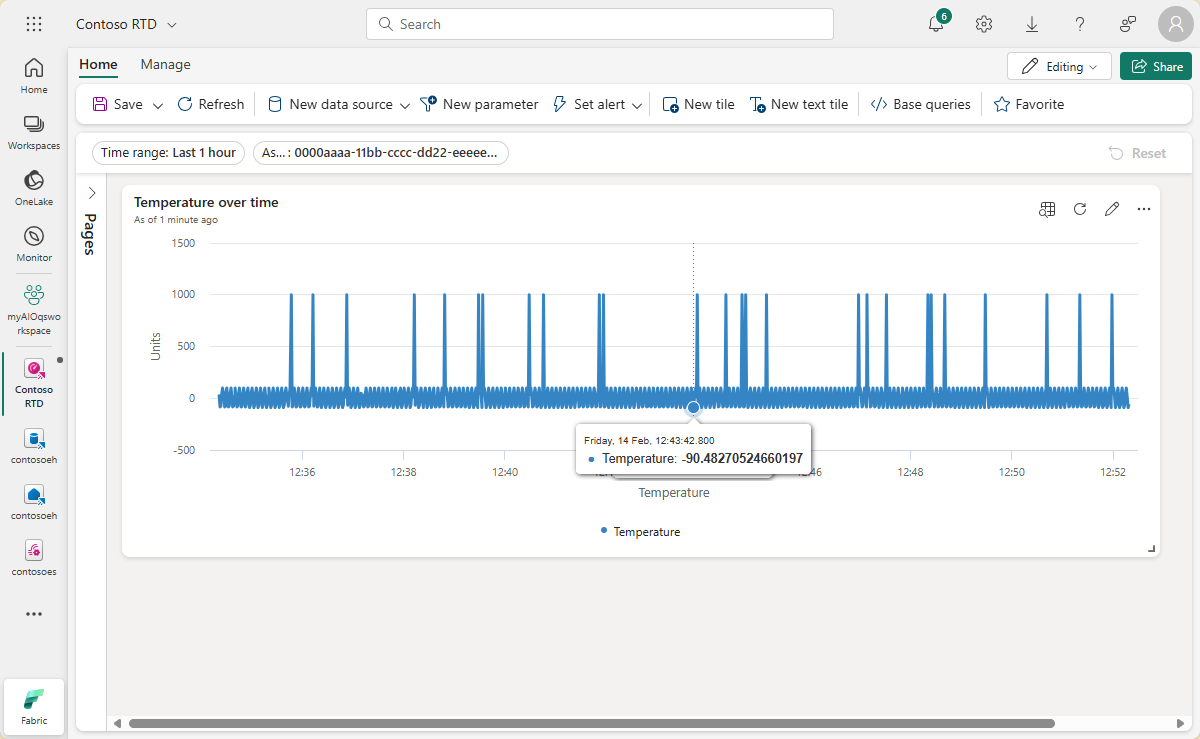
Task: Open Monitor in the sidebar
Action: tap(33, 241)
